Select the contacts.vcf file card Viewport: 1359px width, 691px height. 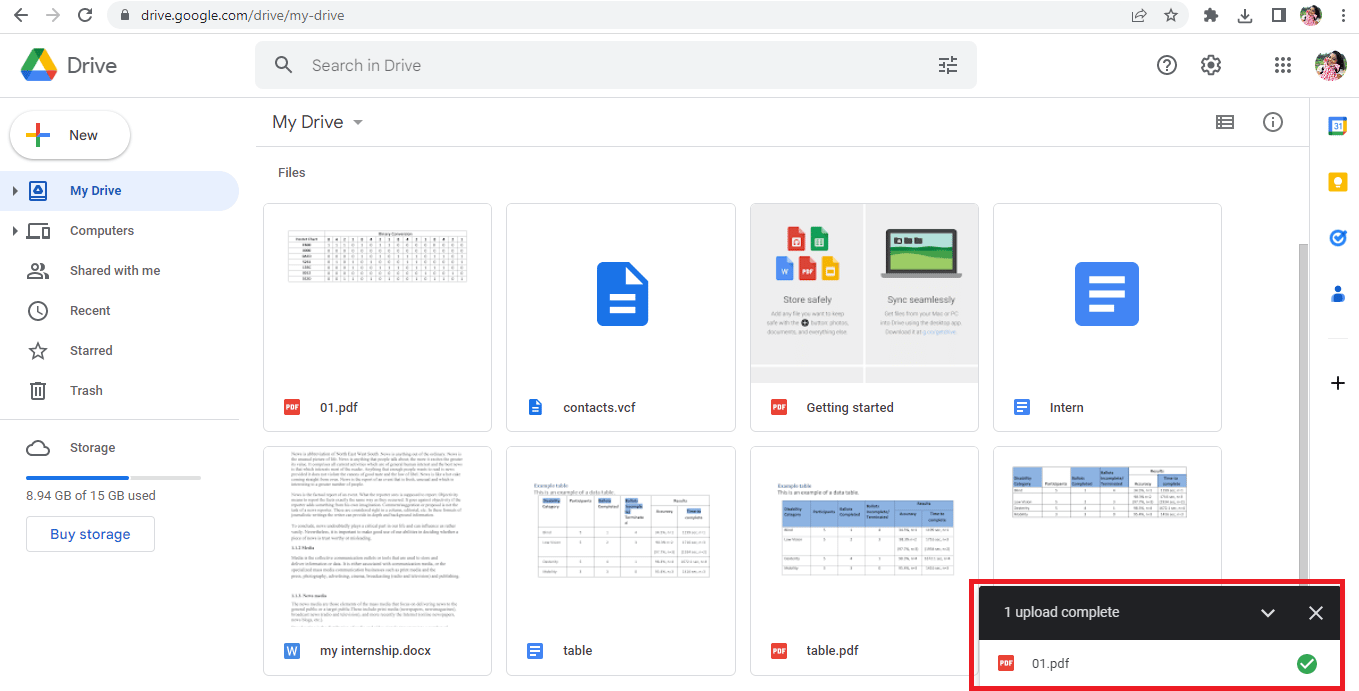[x=621, y=318]
